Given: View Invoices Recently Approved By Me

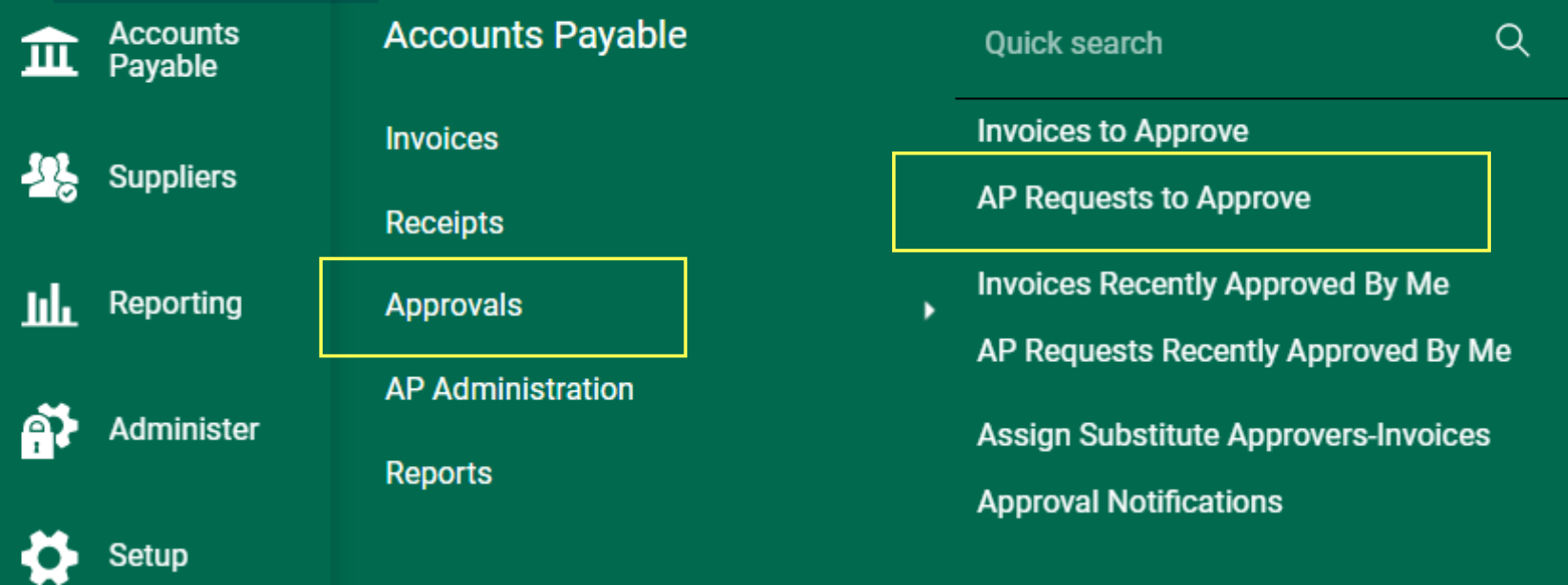Looking at the screenshot, I should tap(1213, 283).
